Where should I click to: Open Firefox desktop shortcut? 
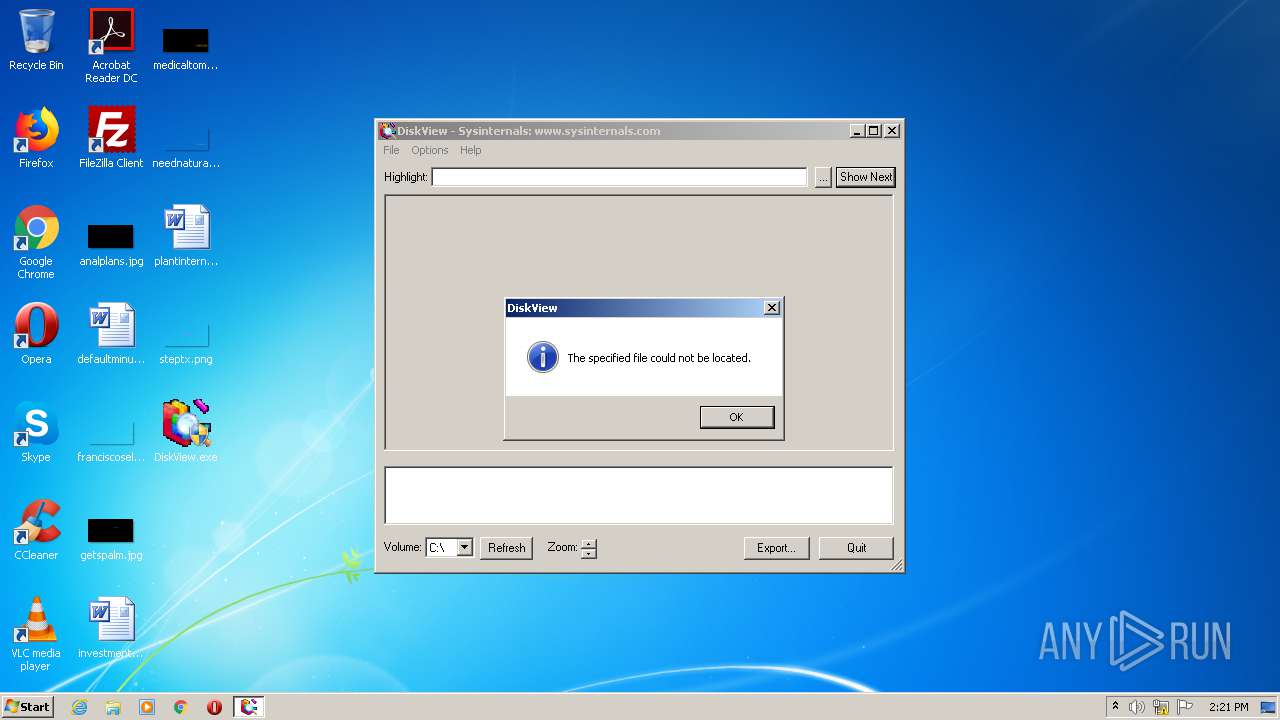click(36, 138)
